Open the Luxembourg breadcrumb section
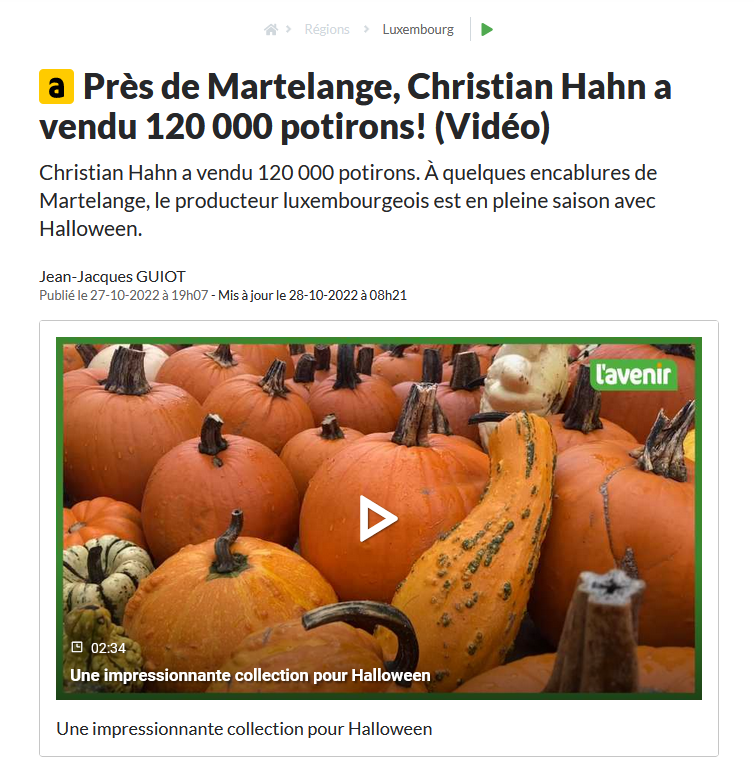754x769 pixels. tap(418, 29)
